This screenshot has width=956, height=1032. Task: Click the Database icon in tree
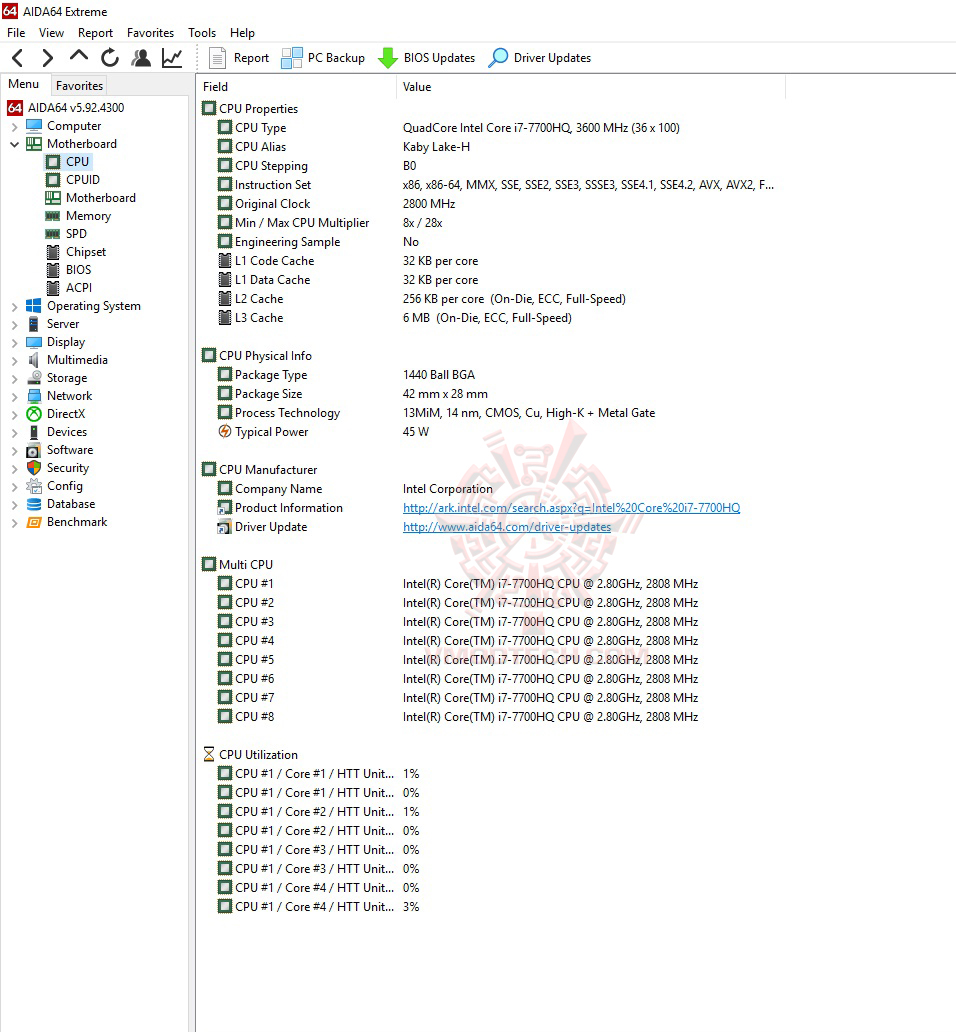(x=34, y=504)
